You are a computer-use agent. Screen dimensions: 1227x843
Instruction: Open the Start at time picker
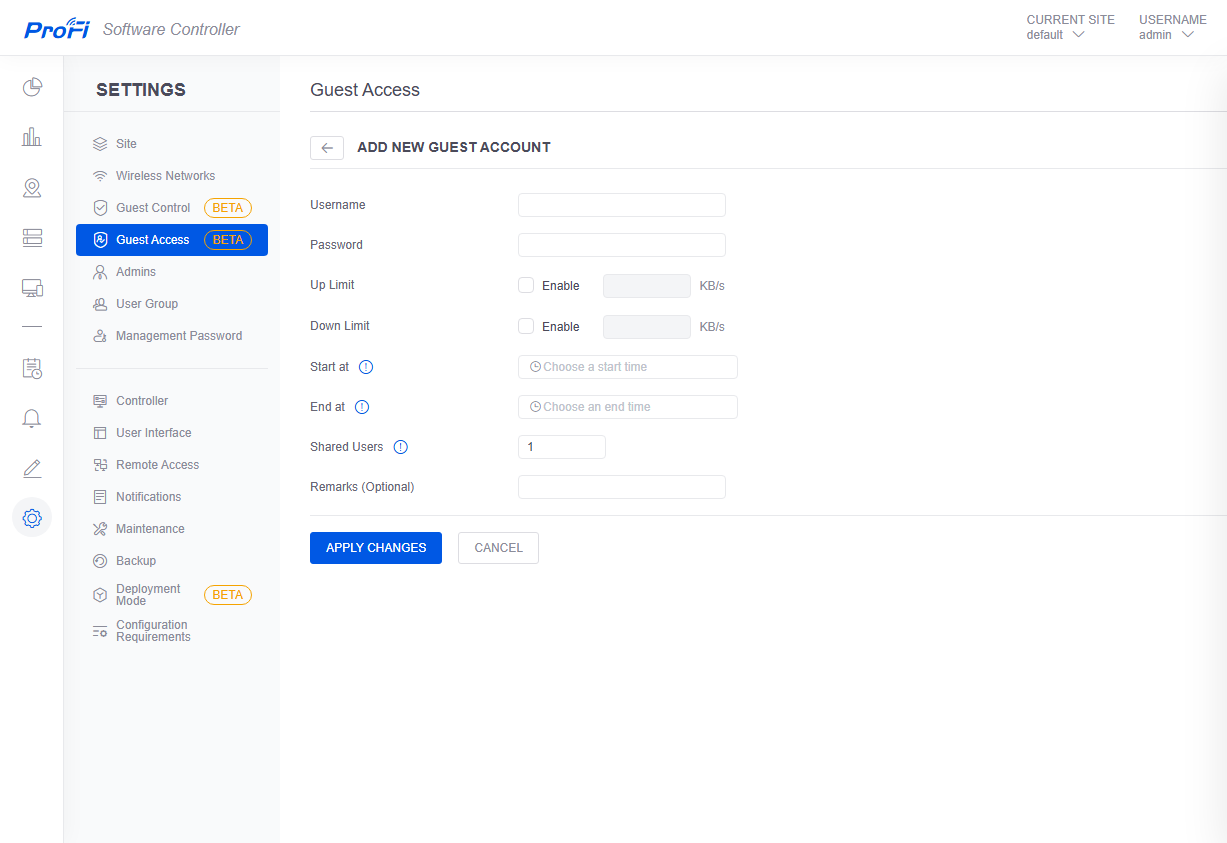click(x=628, y=367)
